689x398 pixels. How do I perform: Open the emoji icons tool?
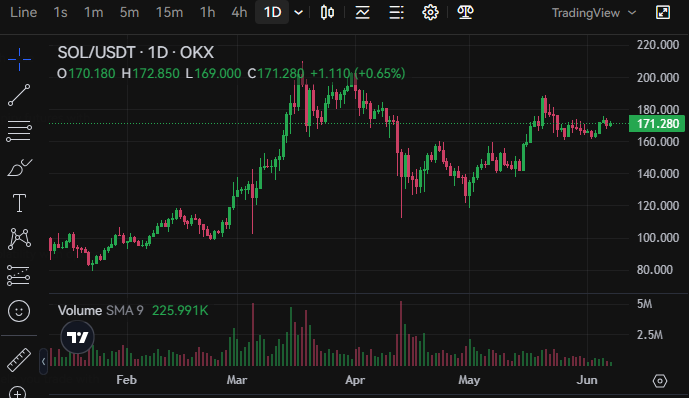click(19, 311)
